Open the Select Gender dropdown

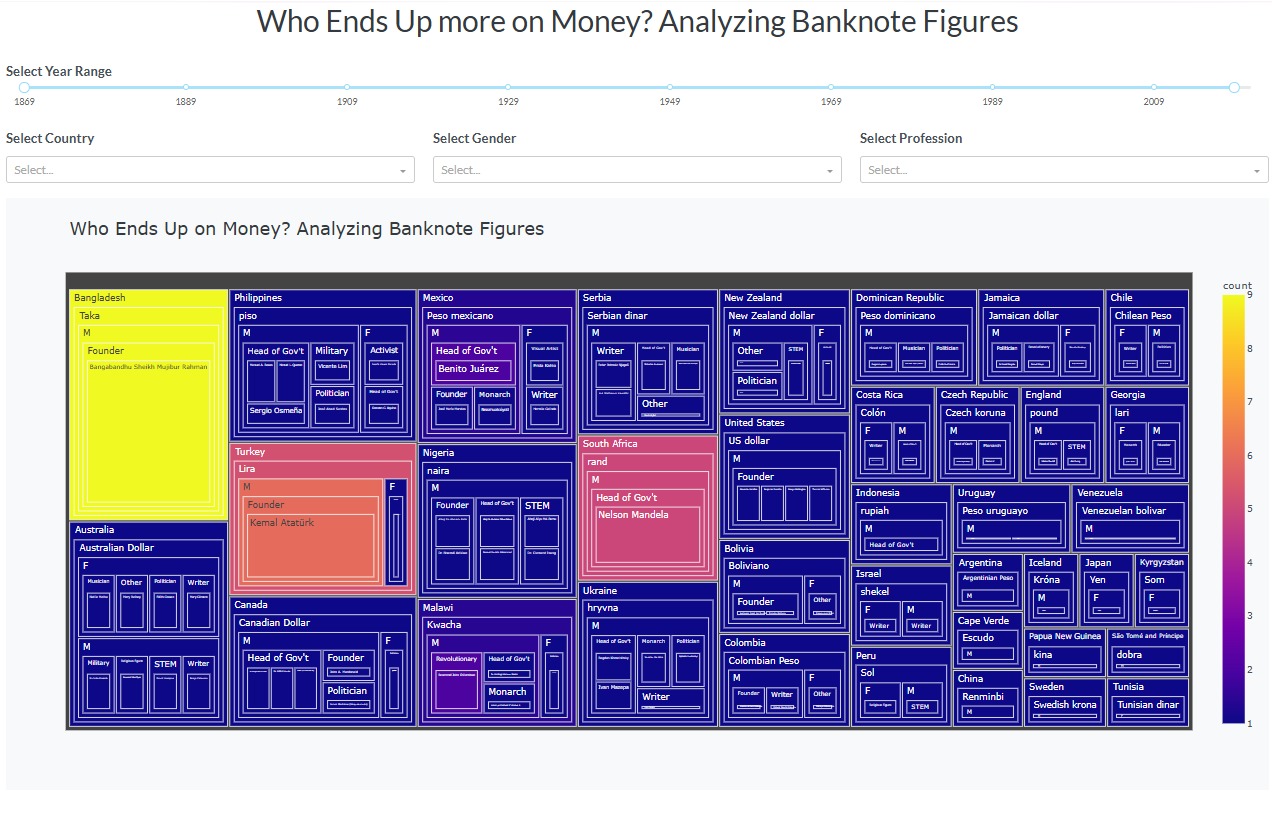tap(637, 170)
